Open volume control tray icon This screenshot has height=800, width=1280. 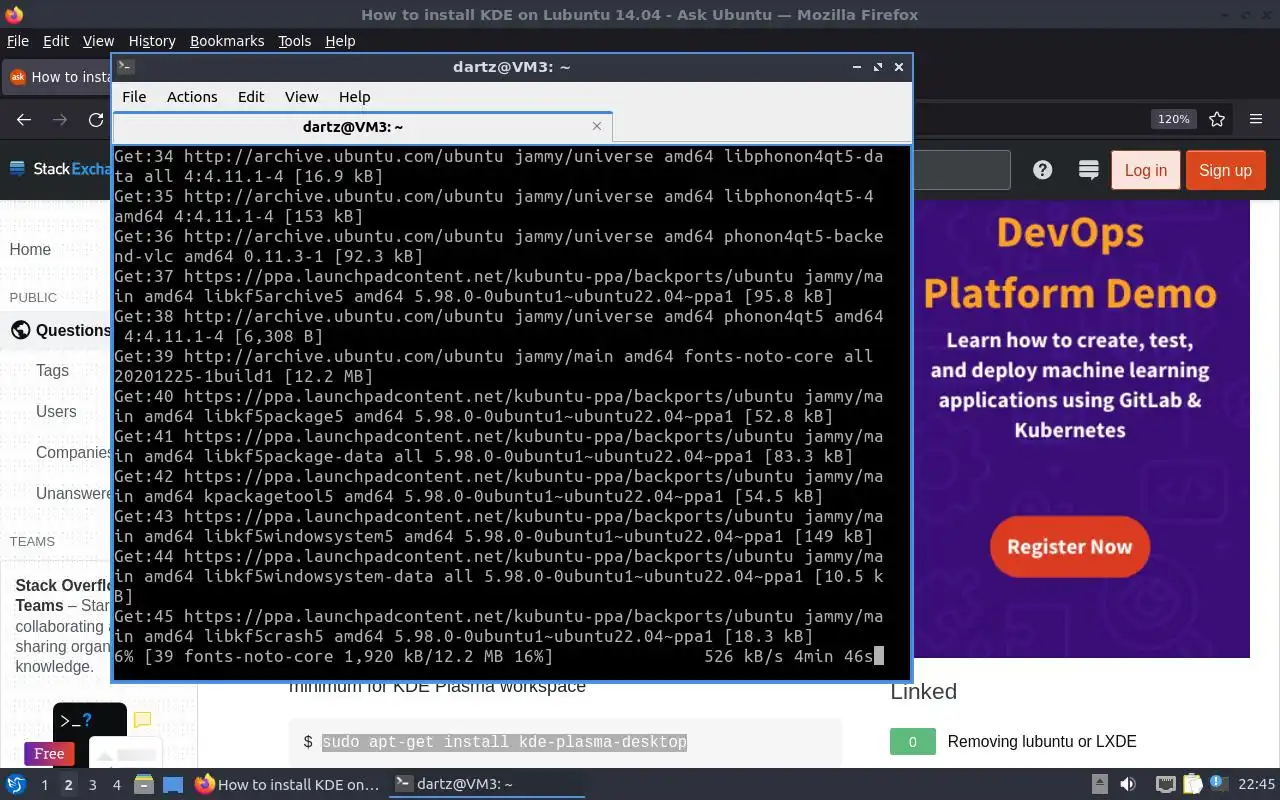[x=1127, y=784]
